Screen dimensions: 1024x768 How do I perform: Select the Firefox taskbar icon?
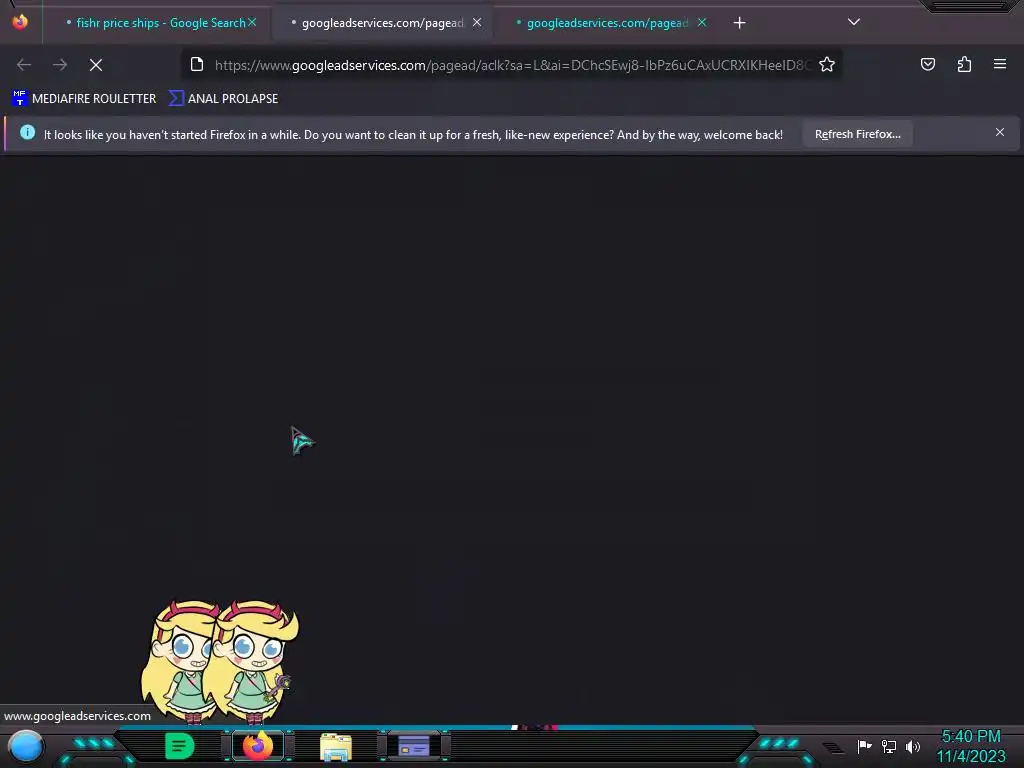(x=258, y=746)
